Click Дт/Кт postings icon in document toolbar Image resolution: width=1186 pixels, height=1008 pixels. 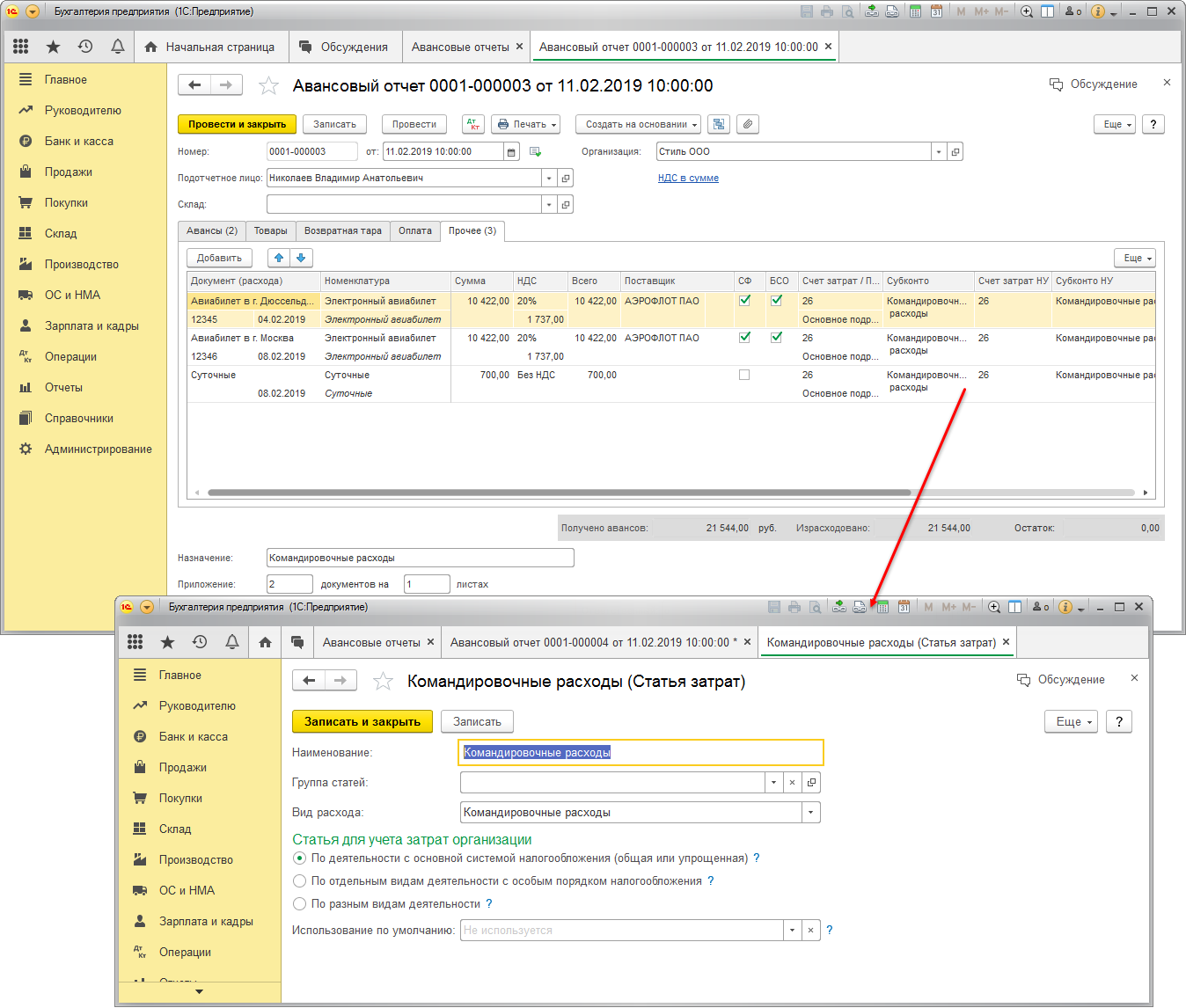[x=473, y=124]
